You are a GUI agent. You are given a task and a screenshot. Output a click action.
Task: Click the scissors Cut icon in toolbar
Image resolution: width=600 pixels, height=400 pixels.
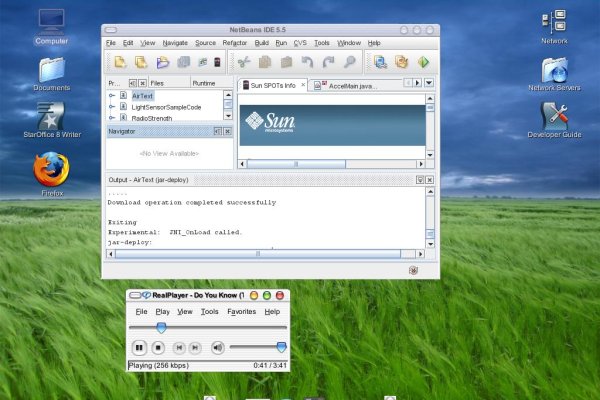click(245, 63)
